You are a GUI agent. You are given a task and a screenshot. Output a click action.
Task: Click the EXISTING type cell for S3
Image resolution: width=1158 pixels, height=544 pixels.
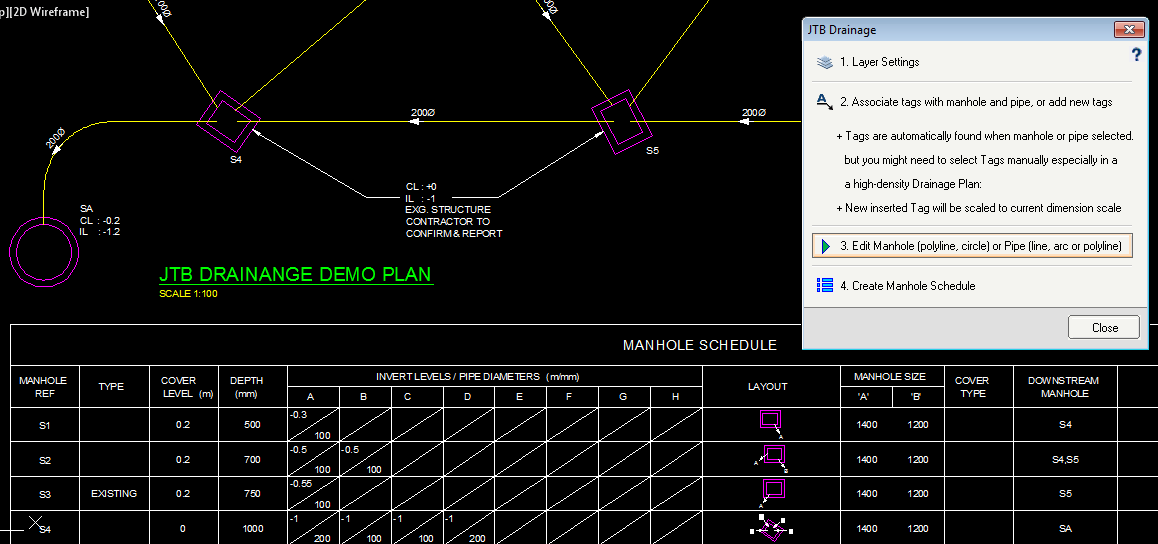[x=114, y=493]
